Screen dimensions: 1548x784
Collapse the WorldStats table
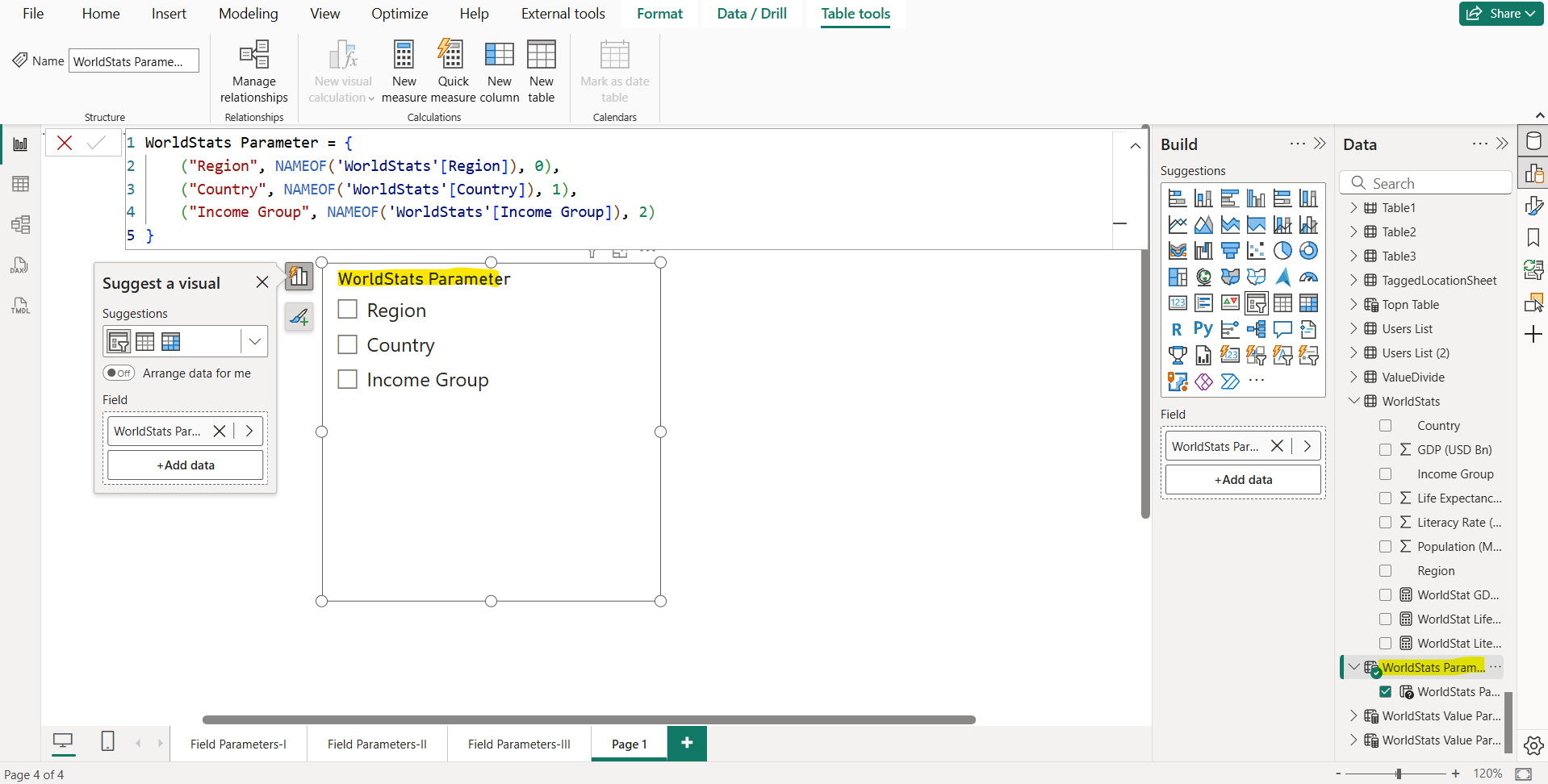[x=1353, y=402]
